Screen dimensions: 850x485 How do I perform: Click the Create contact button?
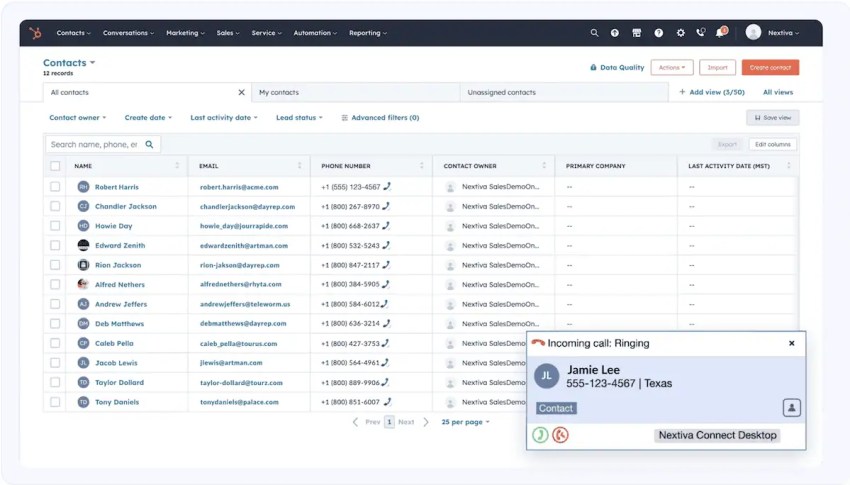click(x=770, y=67)
